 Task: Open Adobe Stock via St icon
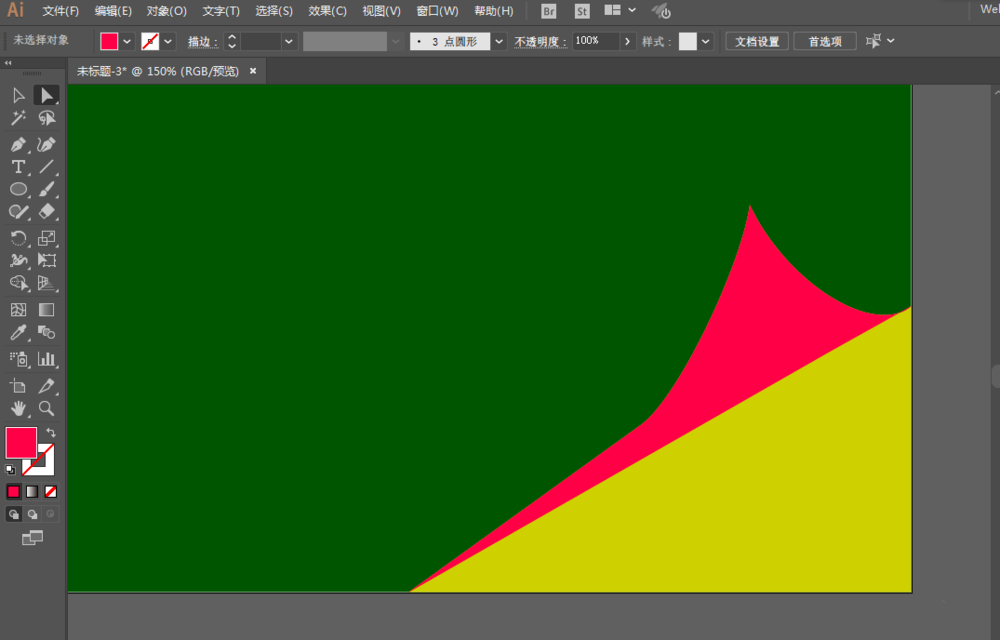click(x=582, y=11)
